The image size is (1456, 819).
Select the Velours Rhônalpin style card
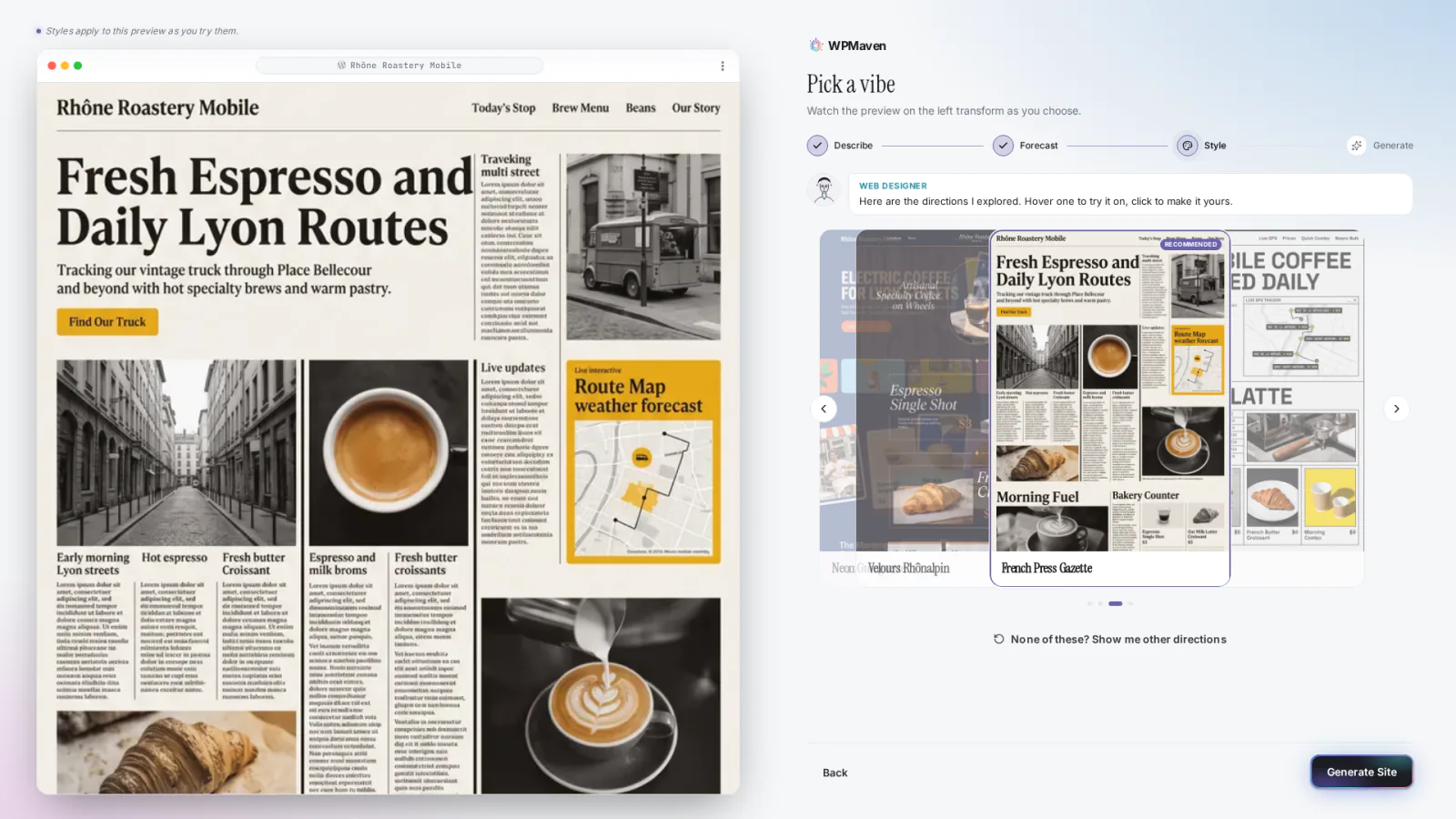tap(921, 408)
